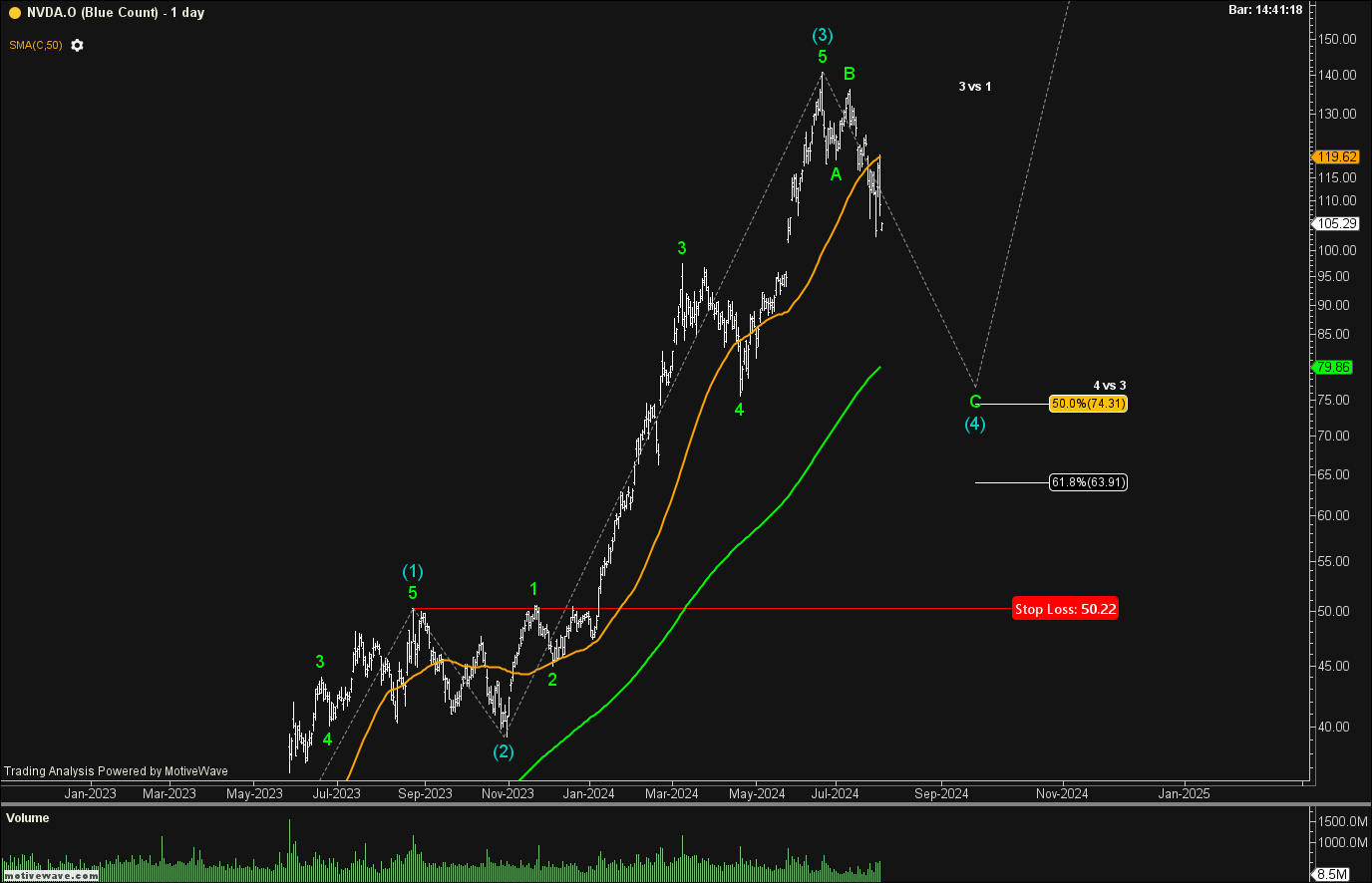Select the 50.0%(74.31) retracement label
1372x883 pixels.
coord(1088,404)
